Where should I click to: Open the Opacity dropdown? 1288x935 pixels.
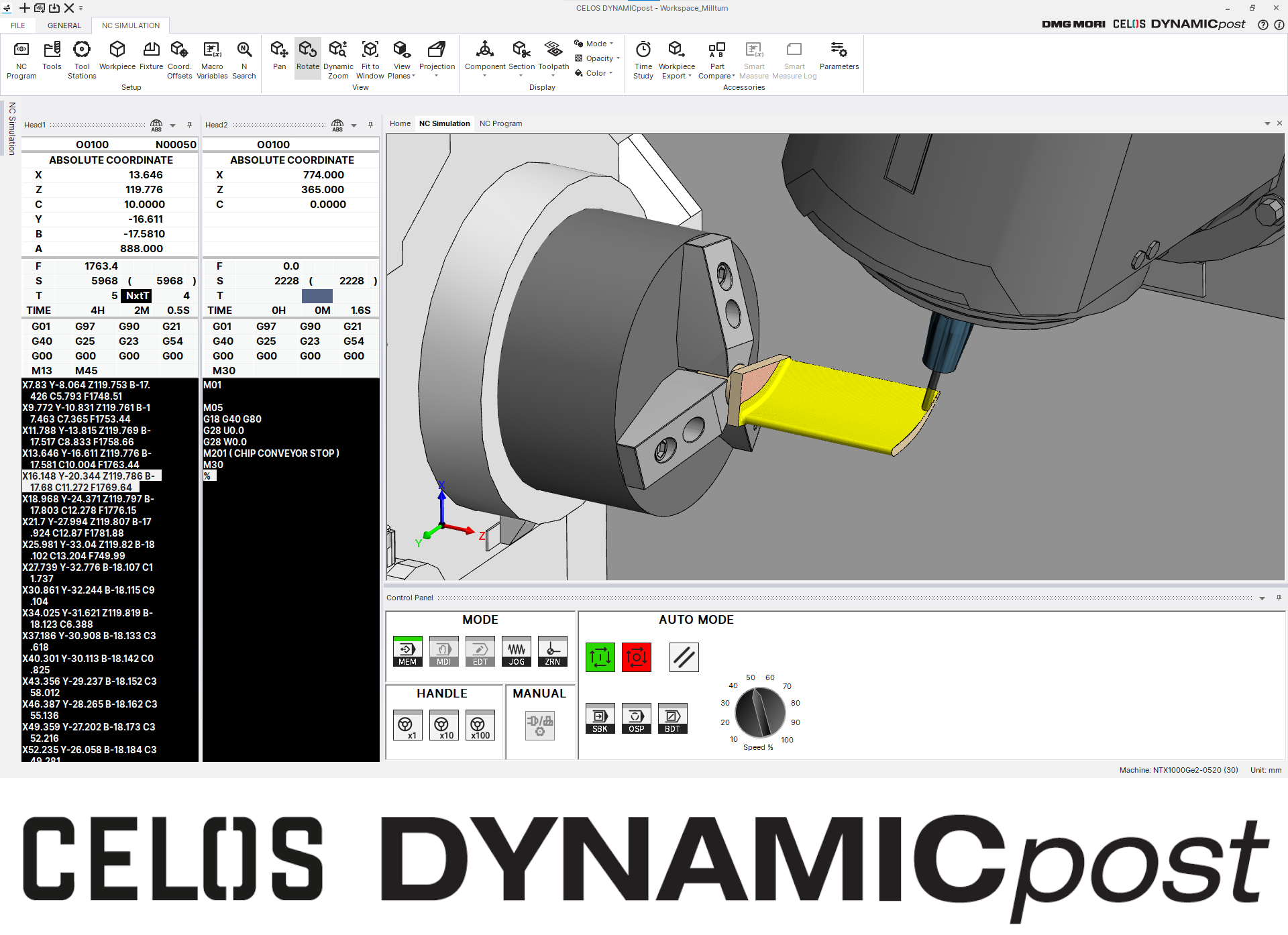(x=598, y=58)
